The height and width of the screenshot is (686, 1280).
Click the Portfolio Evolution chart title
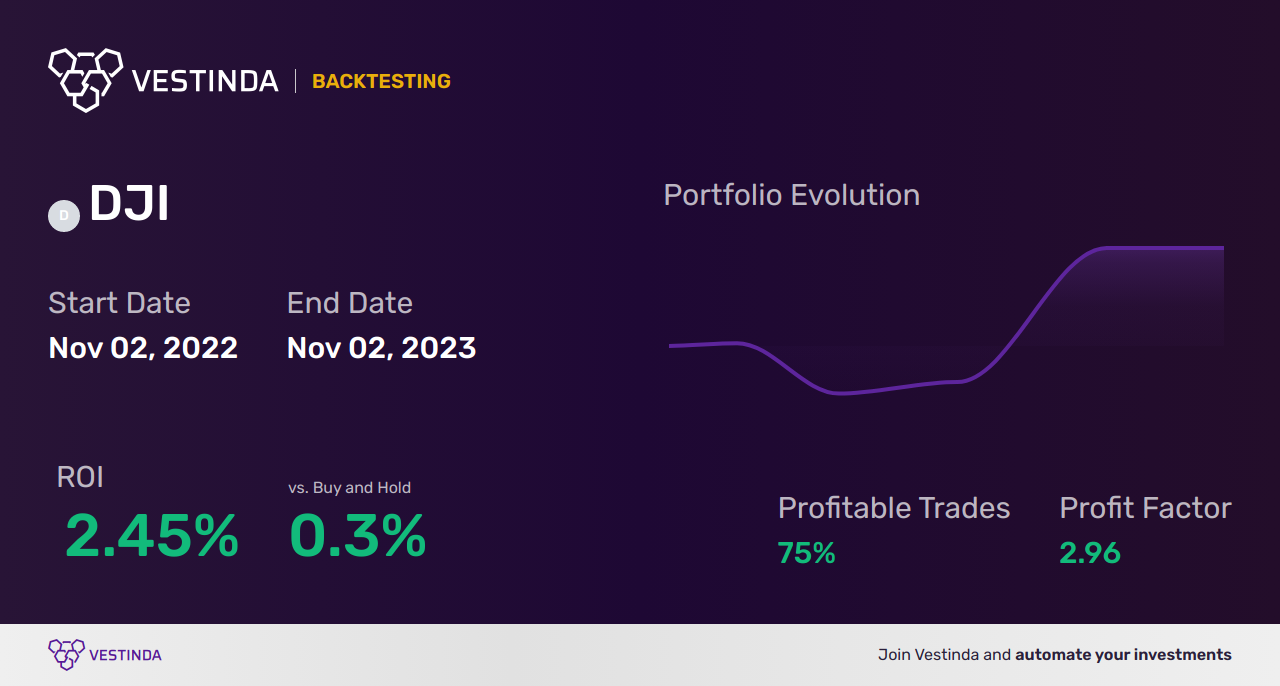(x=791, y=195)
